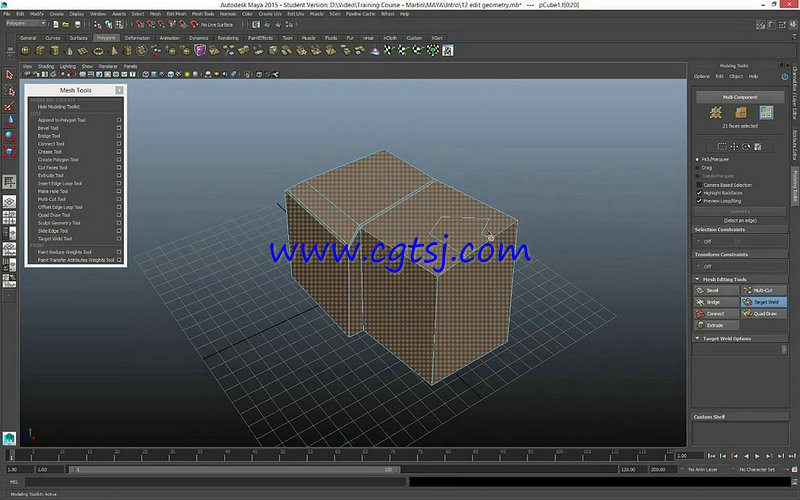Enable vertex selection mode in Modeling Toolkit
800x500 pixels.
pos(716,113)
